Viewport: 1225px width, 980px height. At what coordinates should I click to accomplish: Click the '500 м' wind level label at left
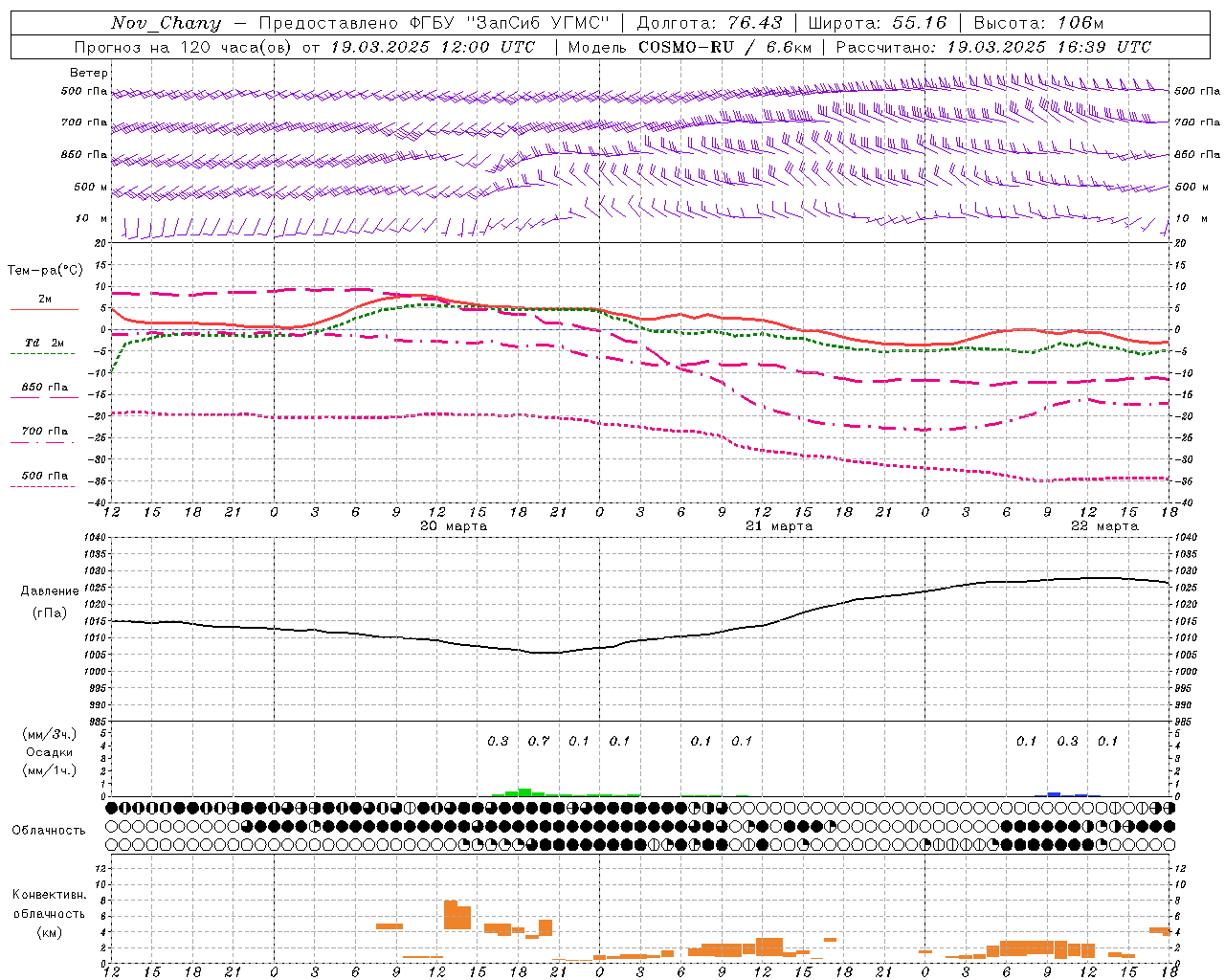point(91,187)
